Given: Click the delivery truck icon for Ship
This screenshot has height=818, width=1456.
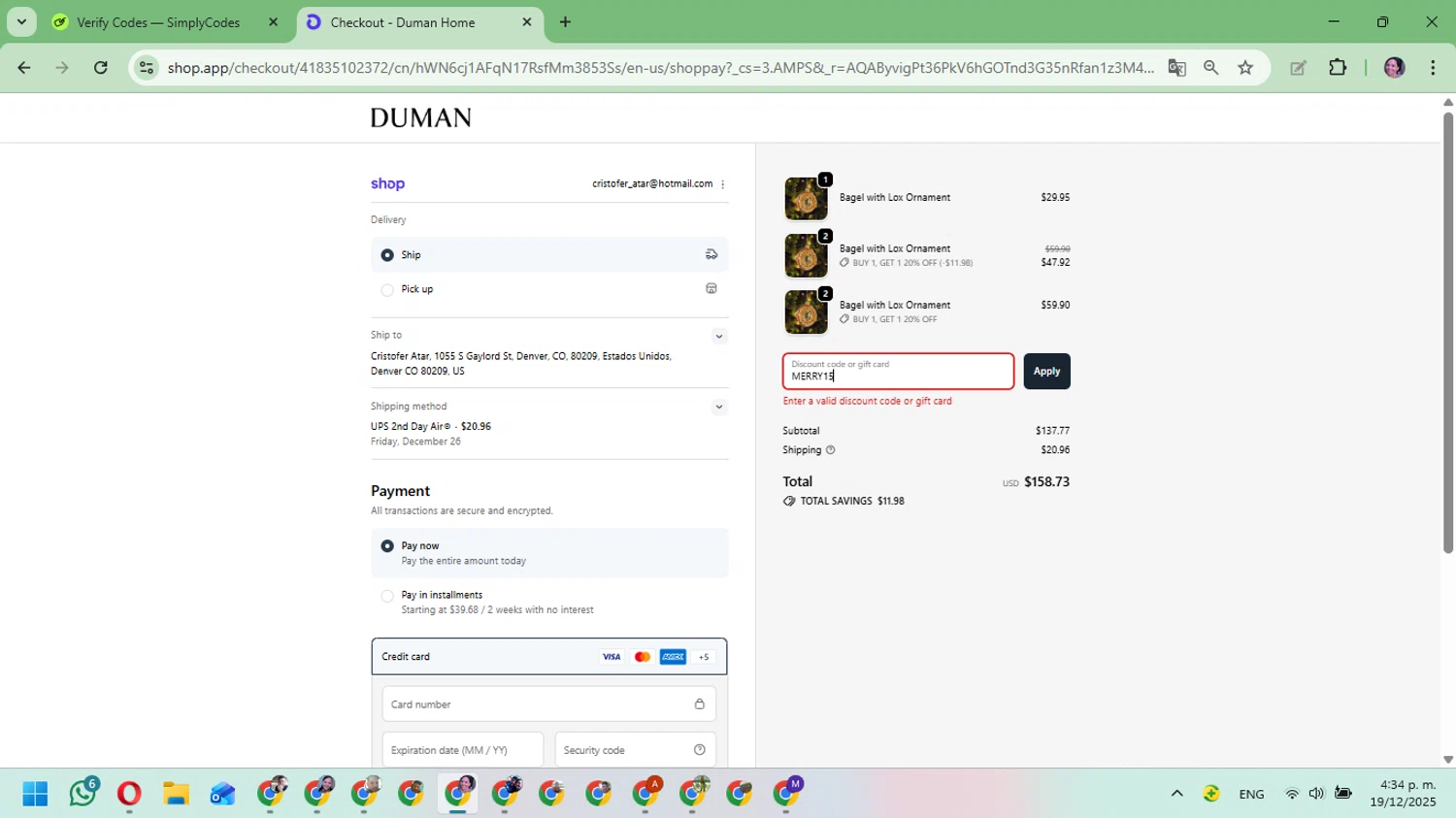Looking at the screenshot, I should pos(711,255).
